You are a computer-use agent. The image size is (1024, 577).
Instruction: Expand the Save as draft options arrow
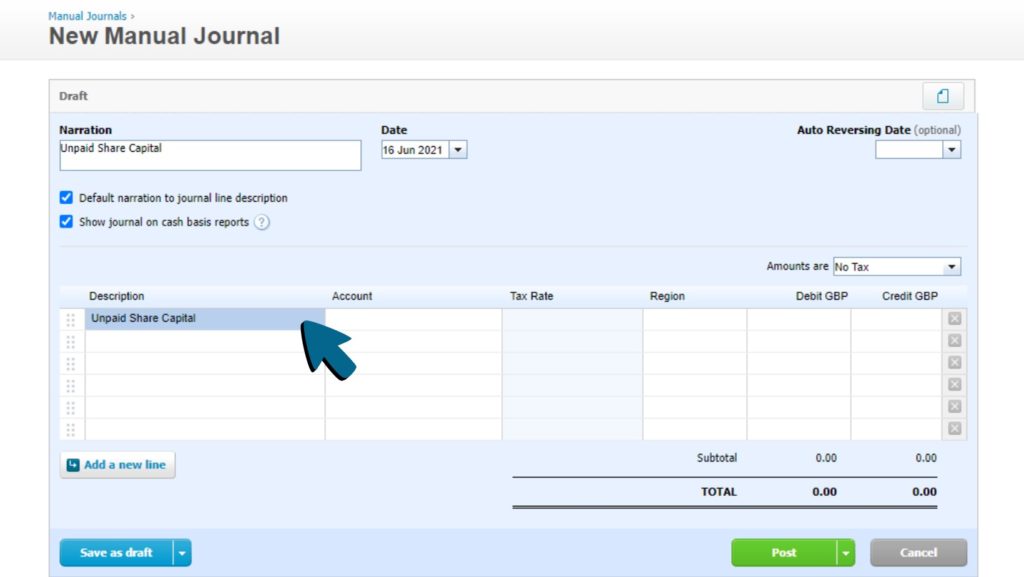click(182, 553)
